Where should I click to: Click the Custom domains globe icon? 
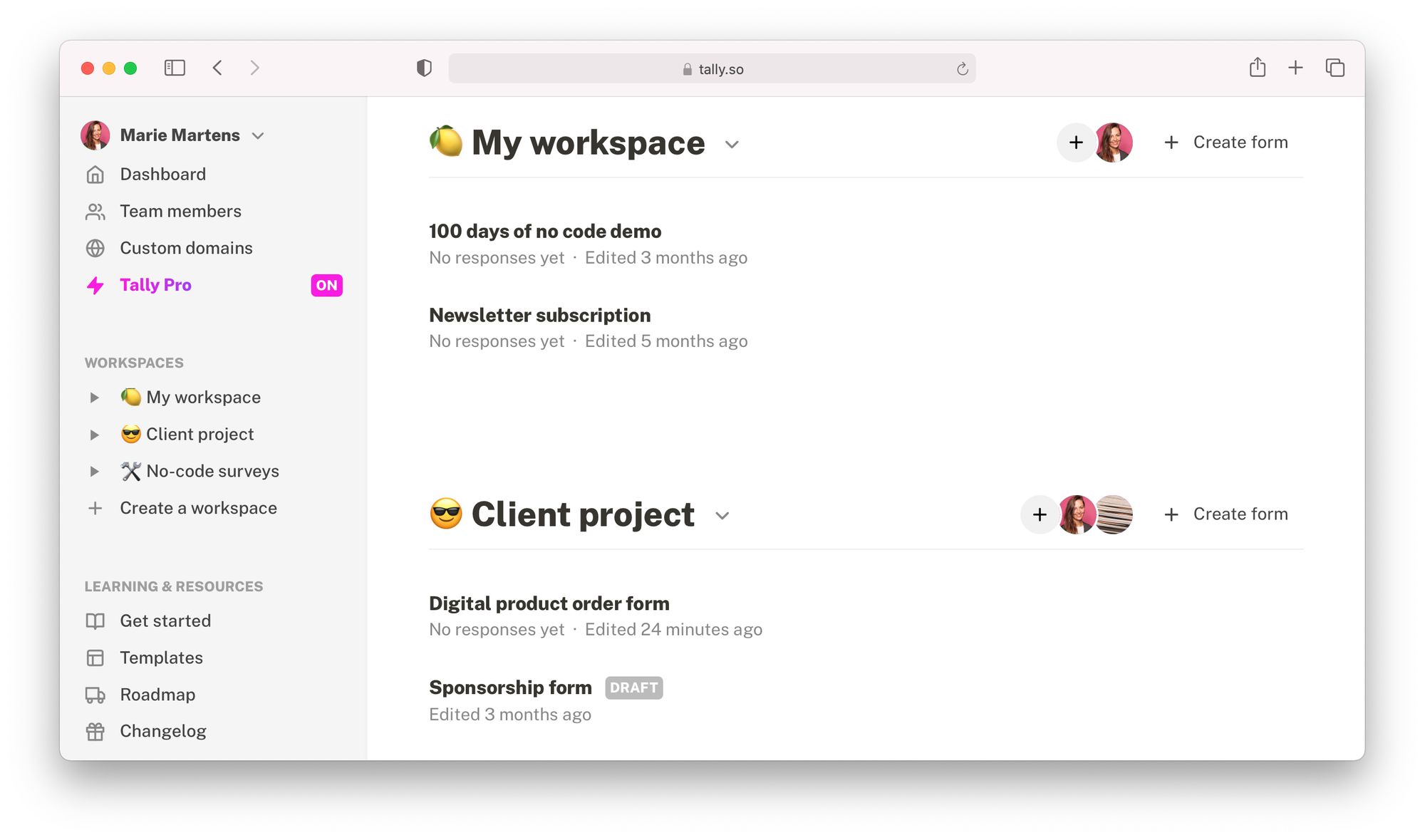click(95, 248)
